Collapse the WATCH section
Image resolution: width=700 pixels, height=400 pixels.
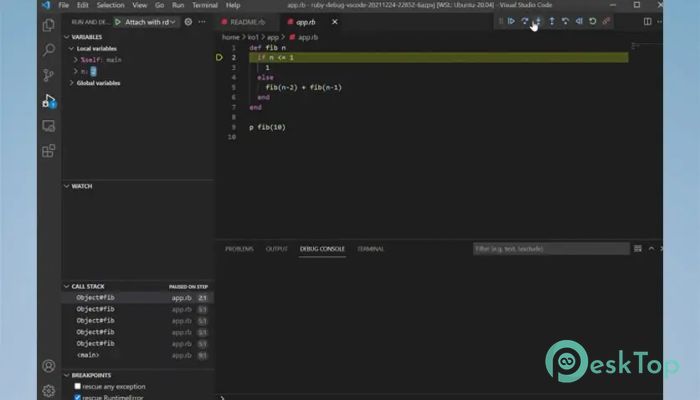[67, 186]
